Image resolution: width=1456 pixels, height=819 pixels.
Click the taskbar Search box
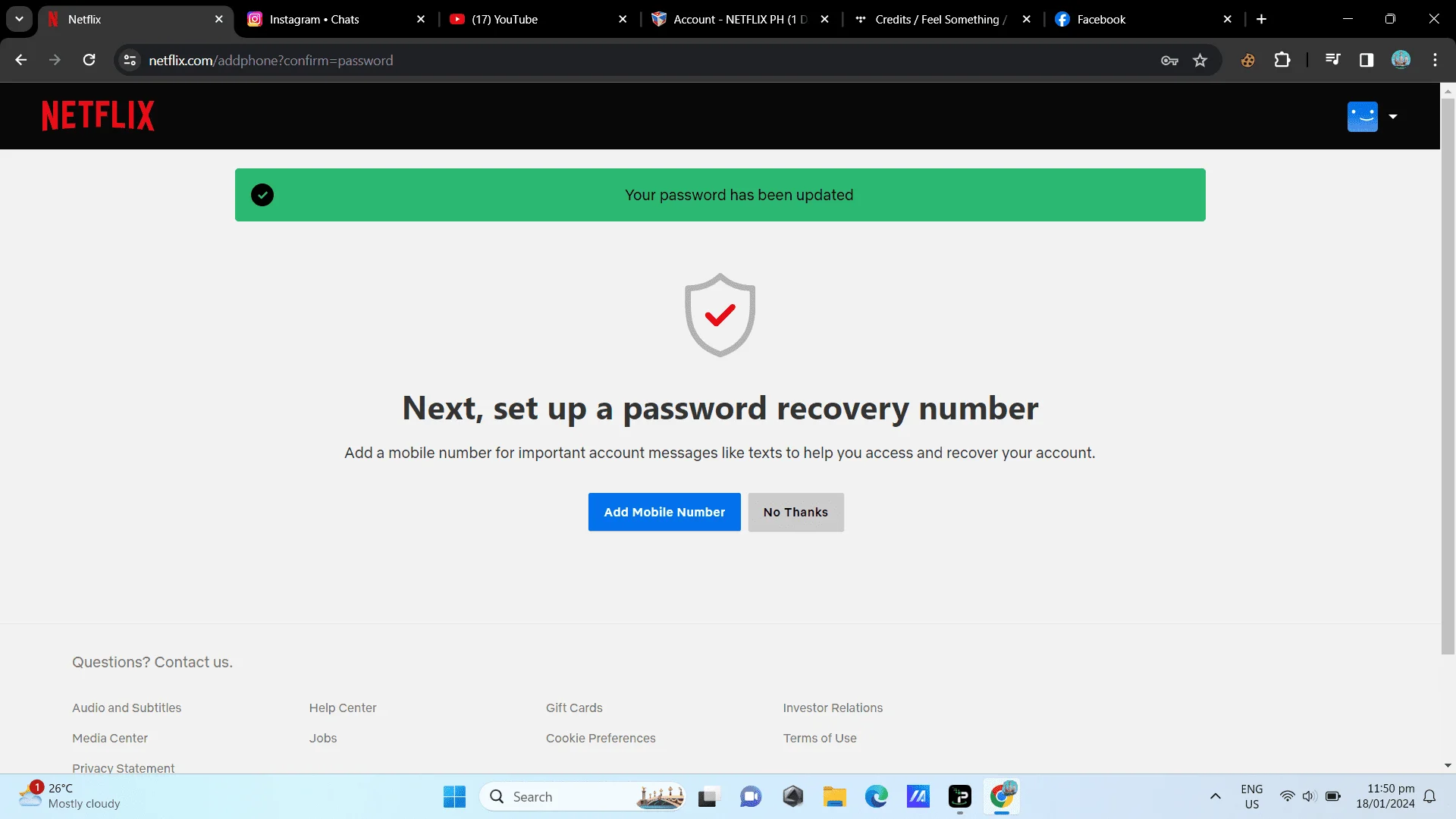coord(582,797)
